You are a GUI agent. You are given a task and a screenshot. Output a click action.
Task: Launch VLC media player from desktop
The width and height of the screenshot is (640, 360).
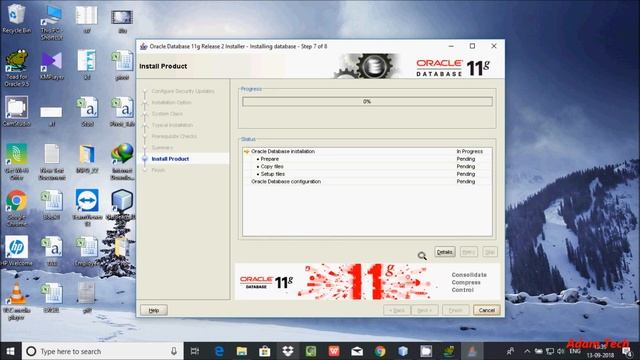coord(17,301)
